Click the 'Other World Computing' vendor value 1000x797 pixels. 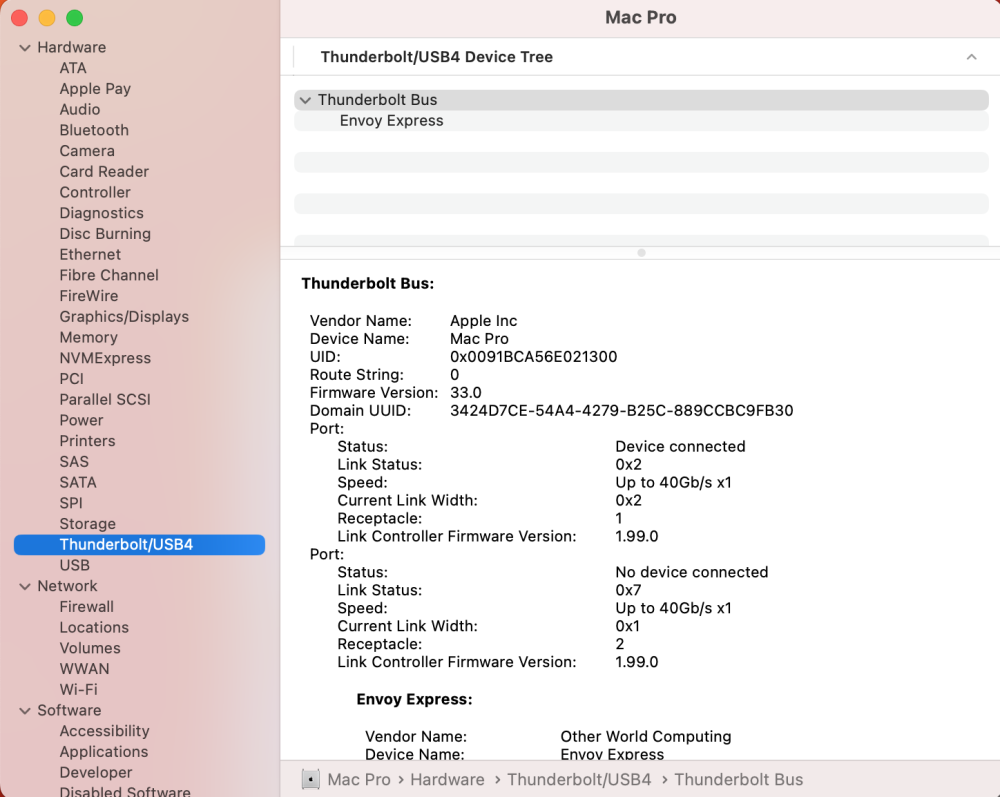pos(645,736)
